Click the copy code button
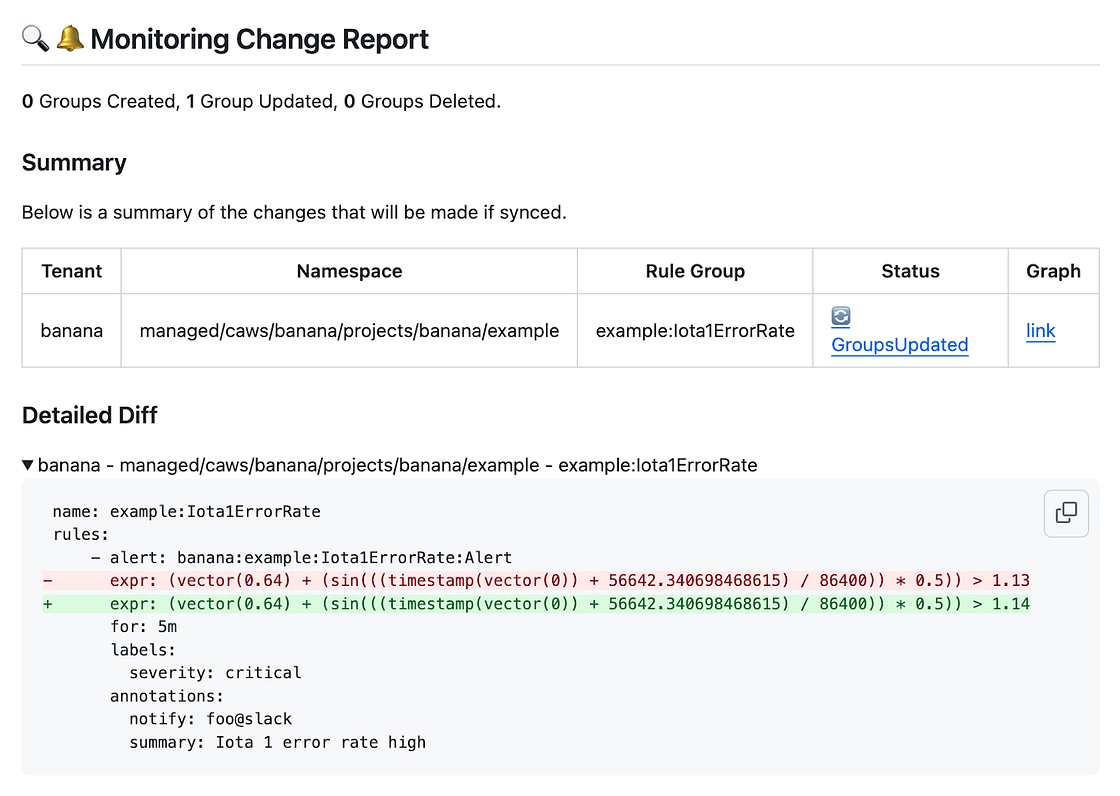This screenshot has height=796, width=1120. 1066,513
